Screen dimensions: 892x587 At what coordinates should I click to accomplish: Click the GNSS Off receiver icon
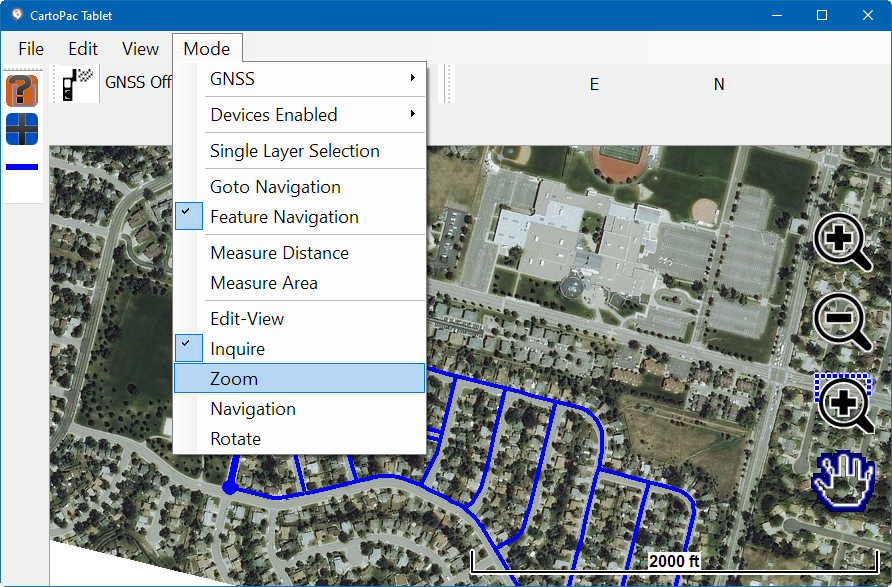(76, 83)
